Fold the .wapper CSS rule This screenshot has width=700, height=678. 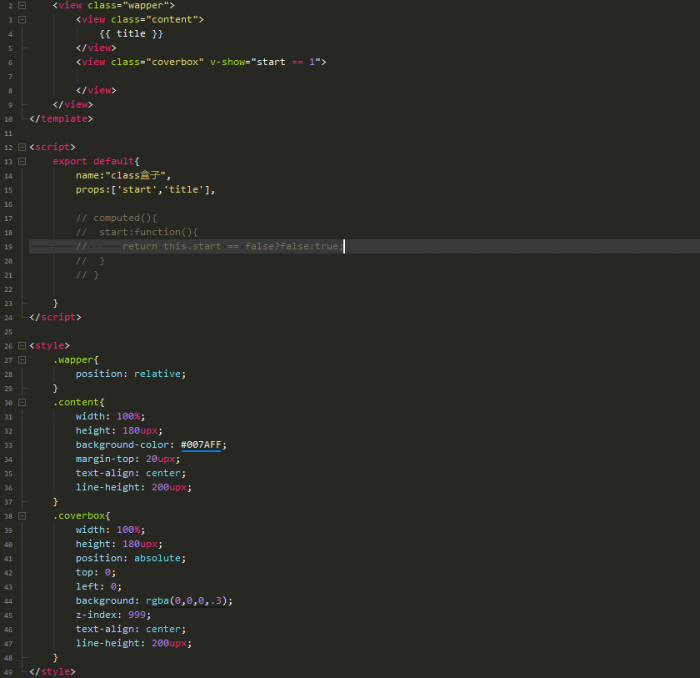coord(22,359)
